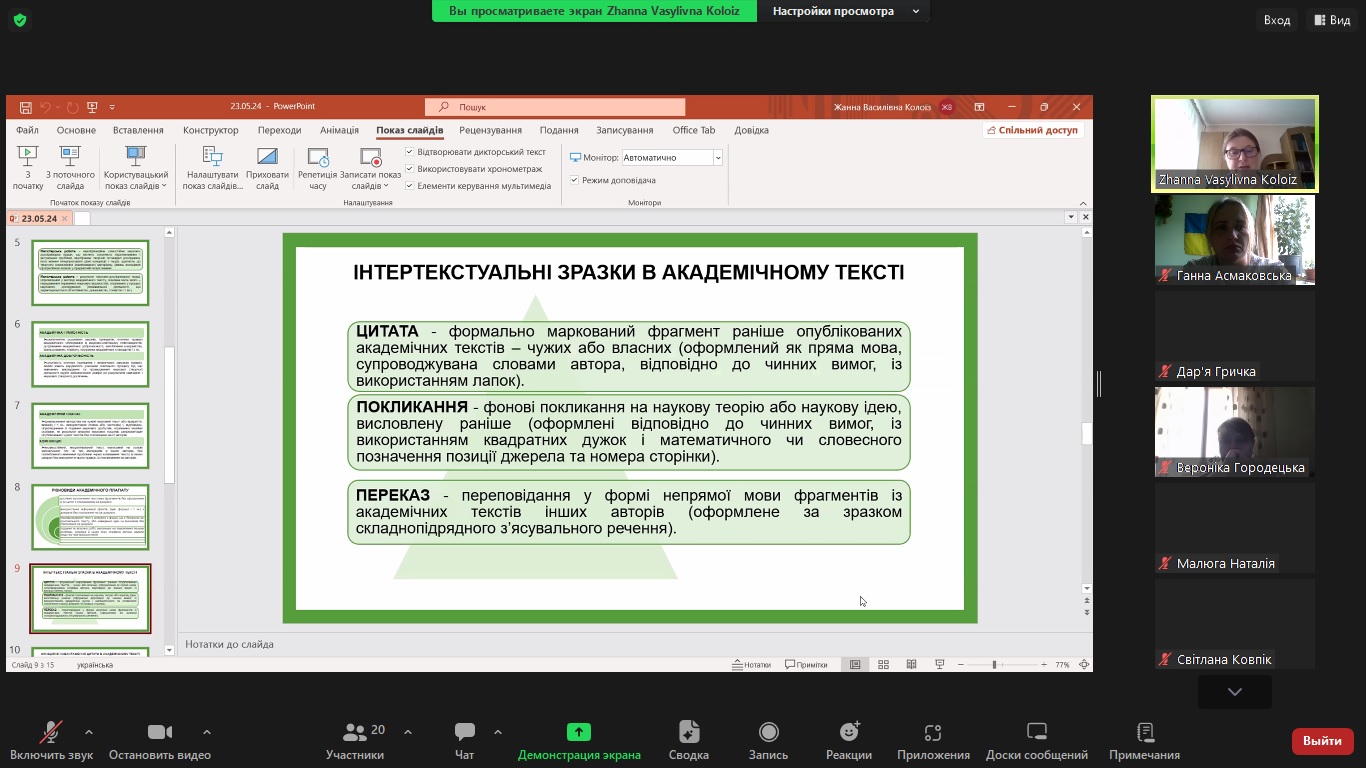The height and width of the screenshot is (768, 1366).
Task: Switch to Reading view icon
Action: [911, 664]
